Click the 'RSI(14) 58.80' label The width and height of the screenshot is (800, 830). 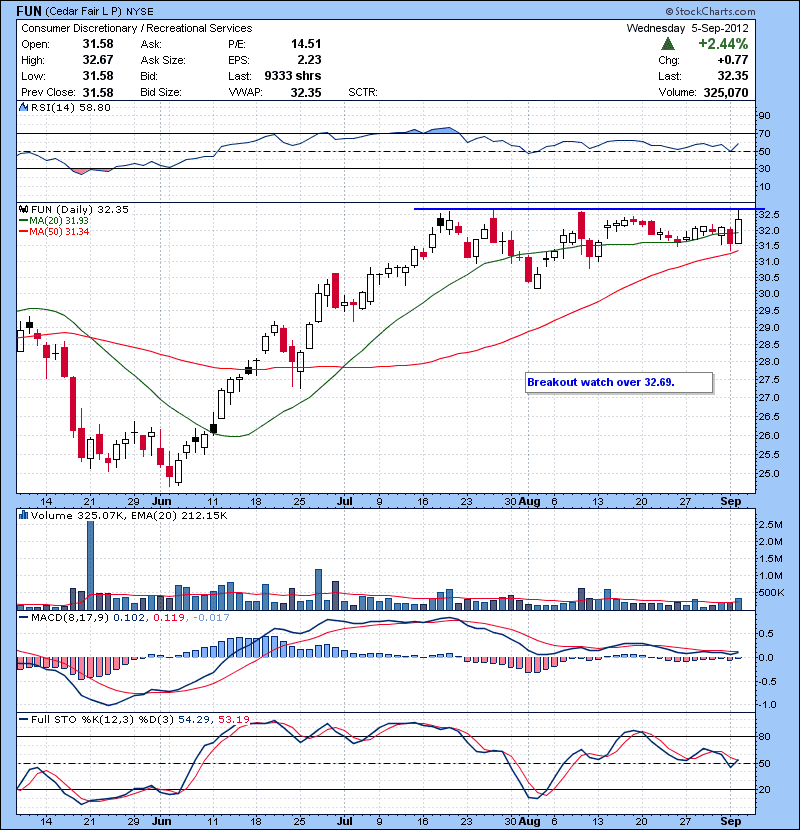coord(71,107)
